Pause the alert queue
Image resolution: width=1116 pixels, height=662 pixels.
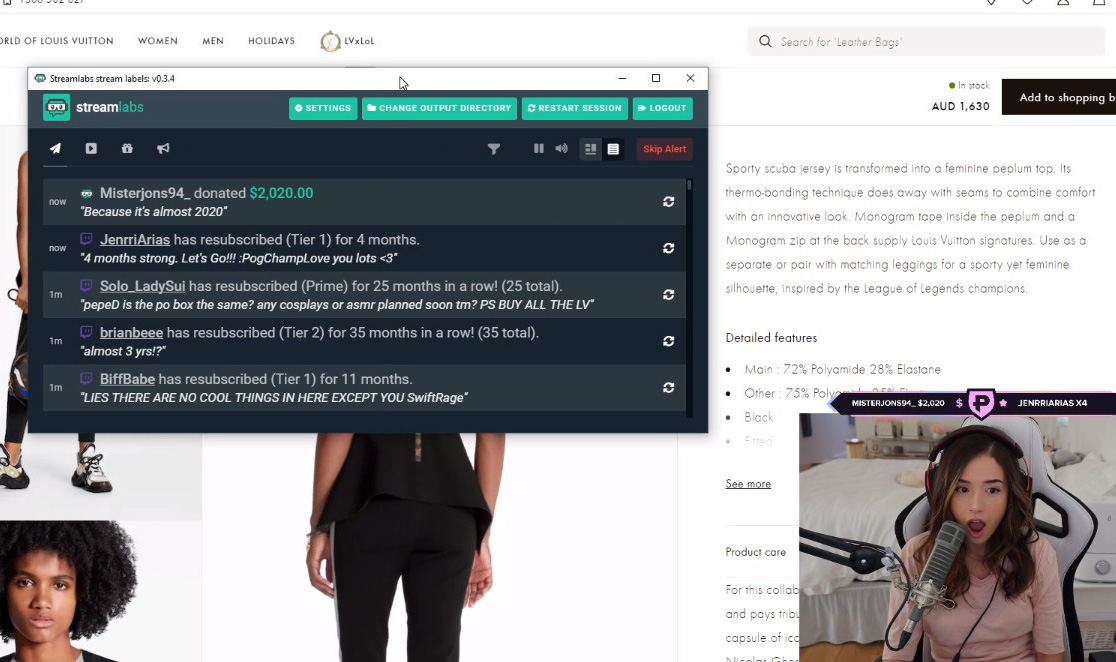tap(539, 149)
